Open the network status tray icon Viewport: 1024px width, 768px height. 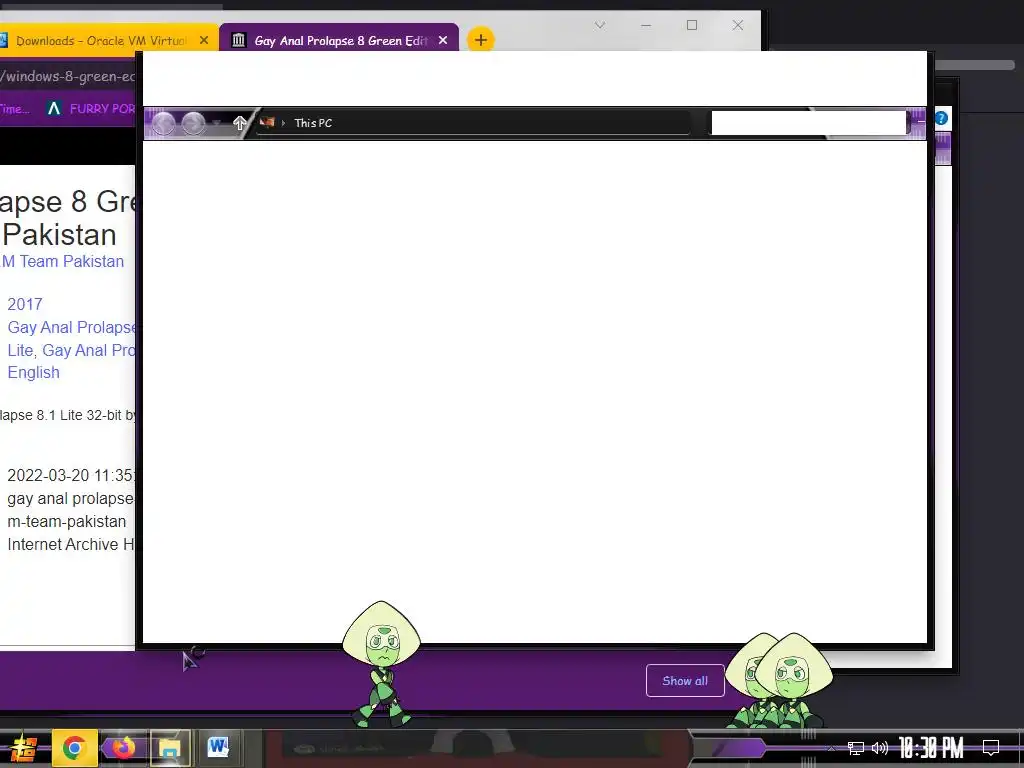click(856, 748)
